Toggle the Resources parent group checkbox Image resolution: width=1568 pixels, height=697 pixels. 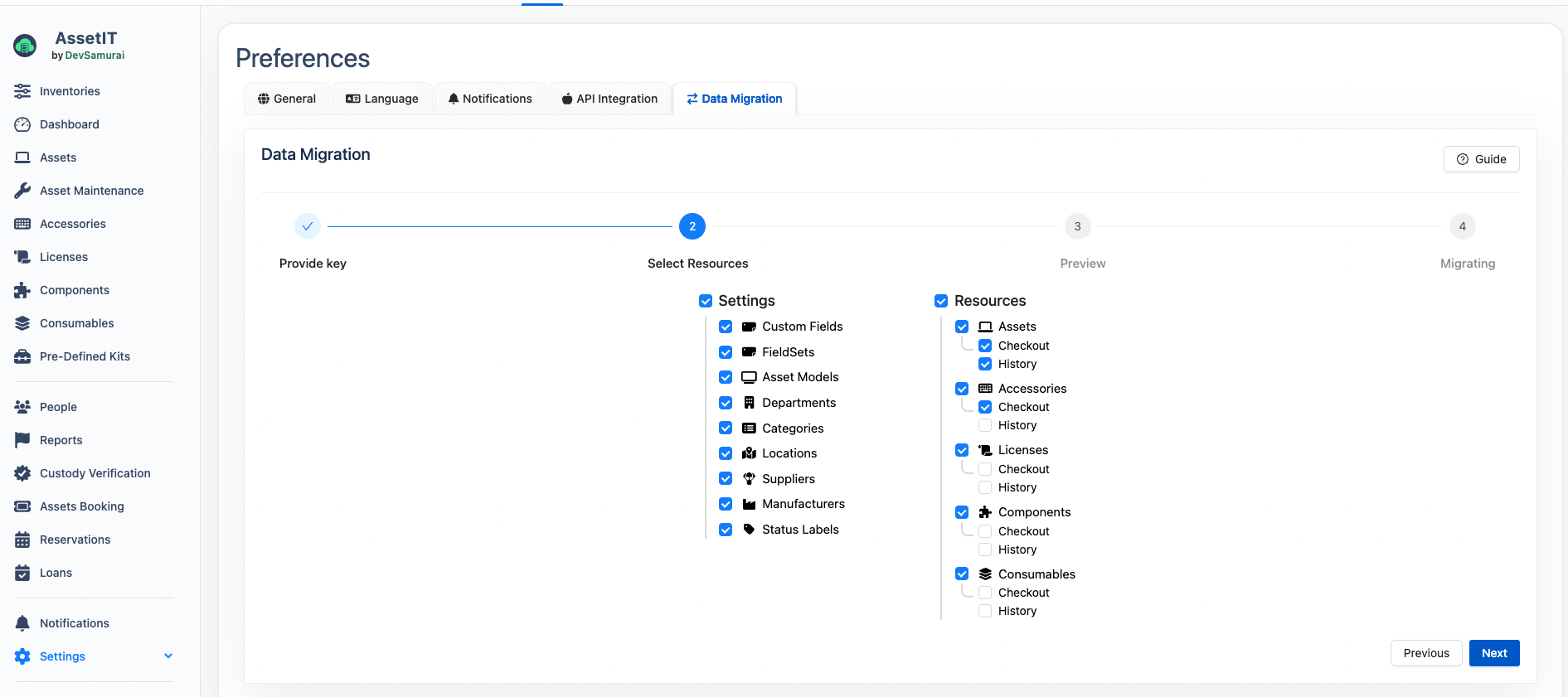941,301
